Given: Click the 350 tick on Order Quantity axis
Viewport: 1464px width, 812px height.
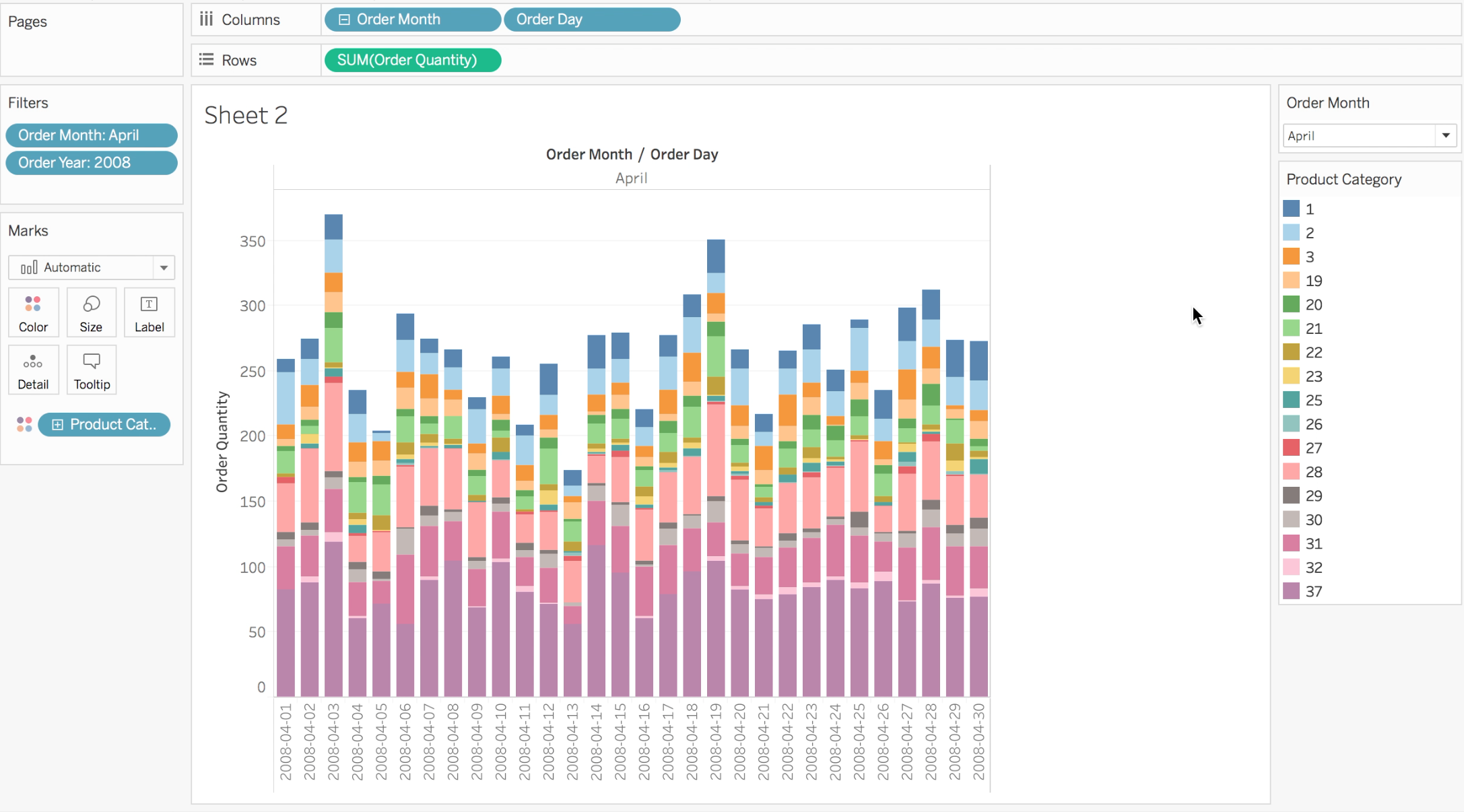Looking at the screenshot, I should click(253, 241).
